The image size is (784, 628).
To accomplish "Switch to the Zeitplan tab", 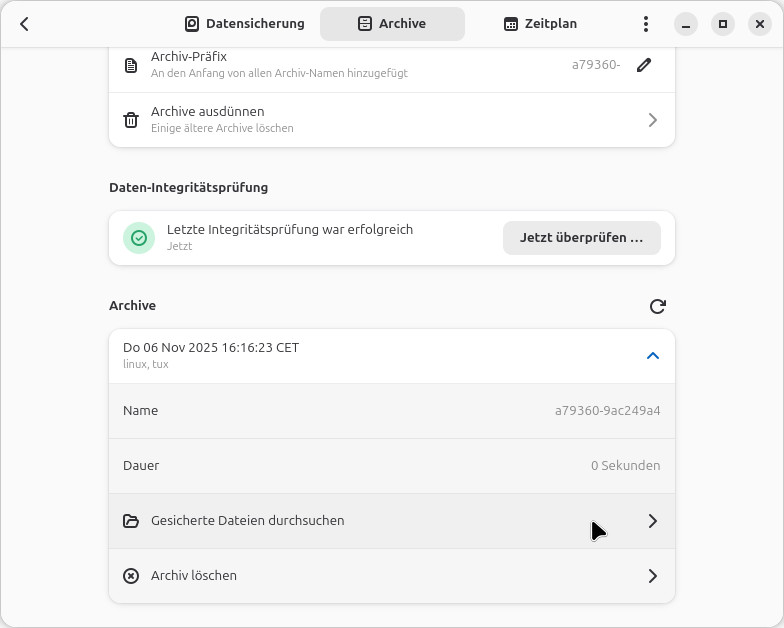I will 540,24.
